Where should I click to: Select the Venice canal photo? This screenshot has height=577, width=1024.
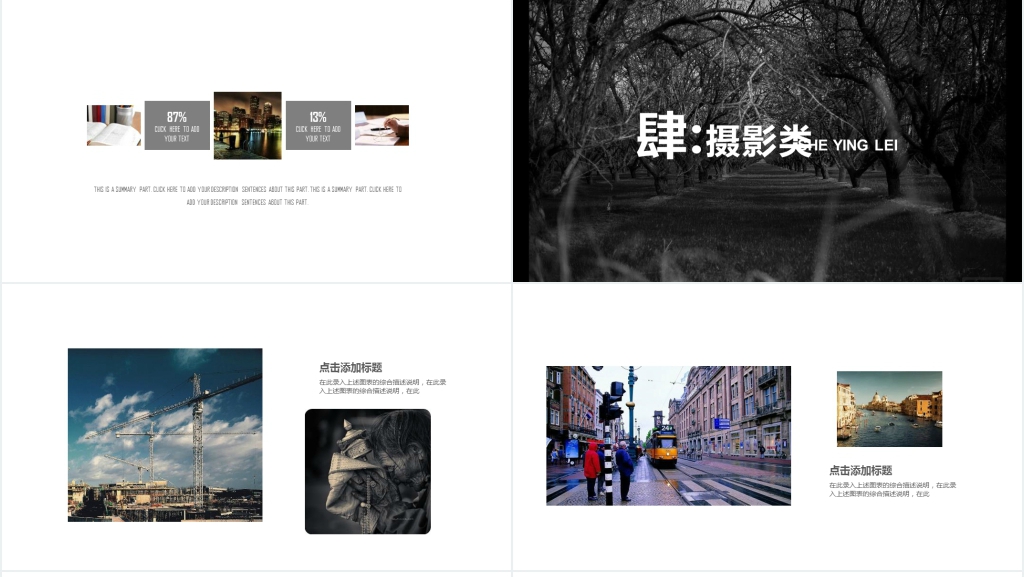click(889, 408)
